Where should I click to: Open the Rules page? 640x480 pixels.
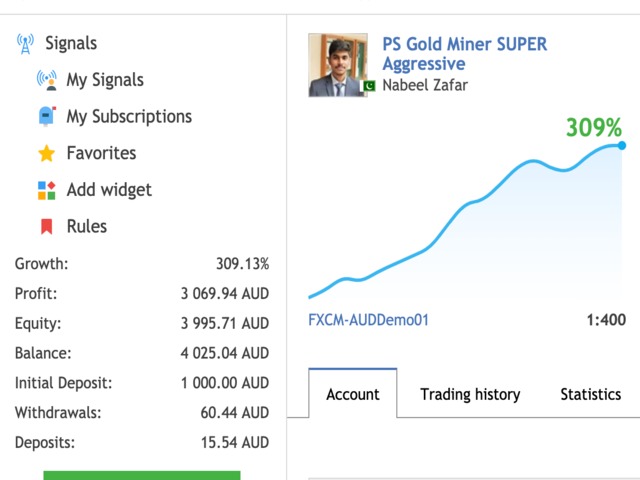coord(86,227)
